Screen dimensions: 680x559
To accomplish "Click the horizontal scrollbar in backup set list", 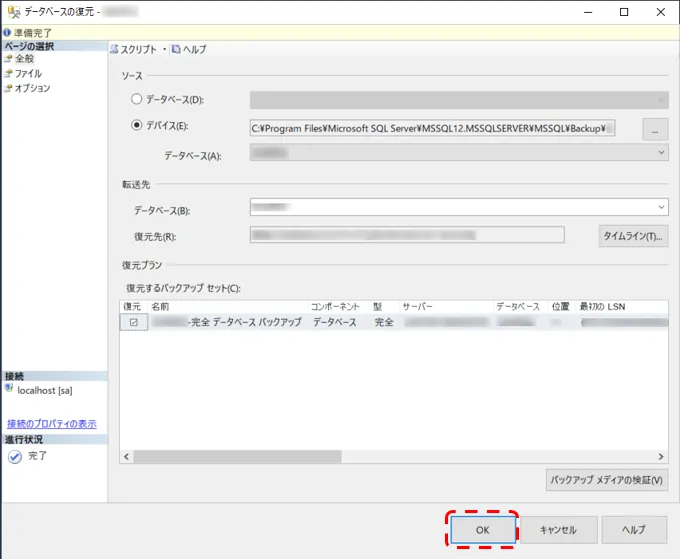I will pyautogui.click(x=380, y=456).
